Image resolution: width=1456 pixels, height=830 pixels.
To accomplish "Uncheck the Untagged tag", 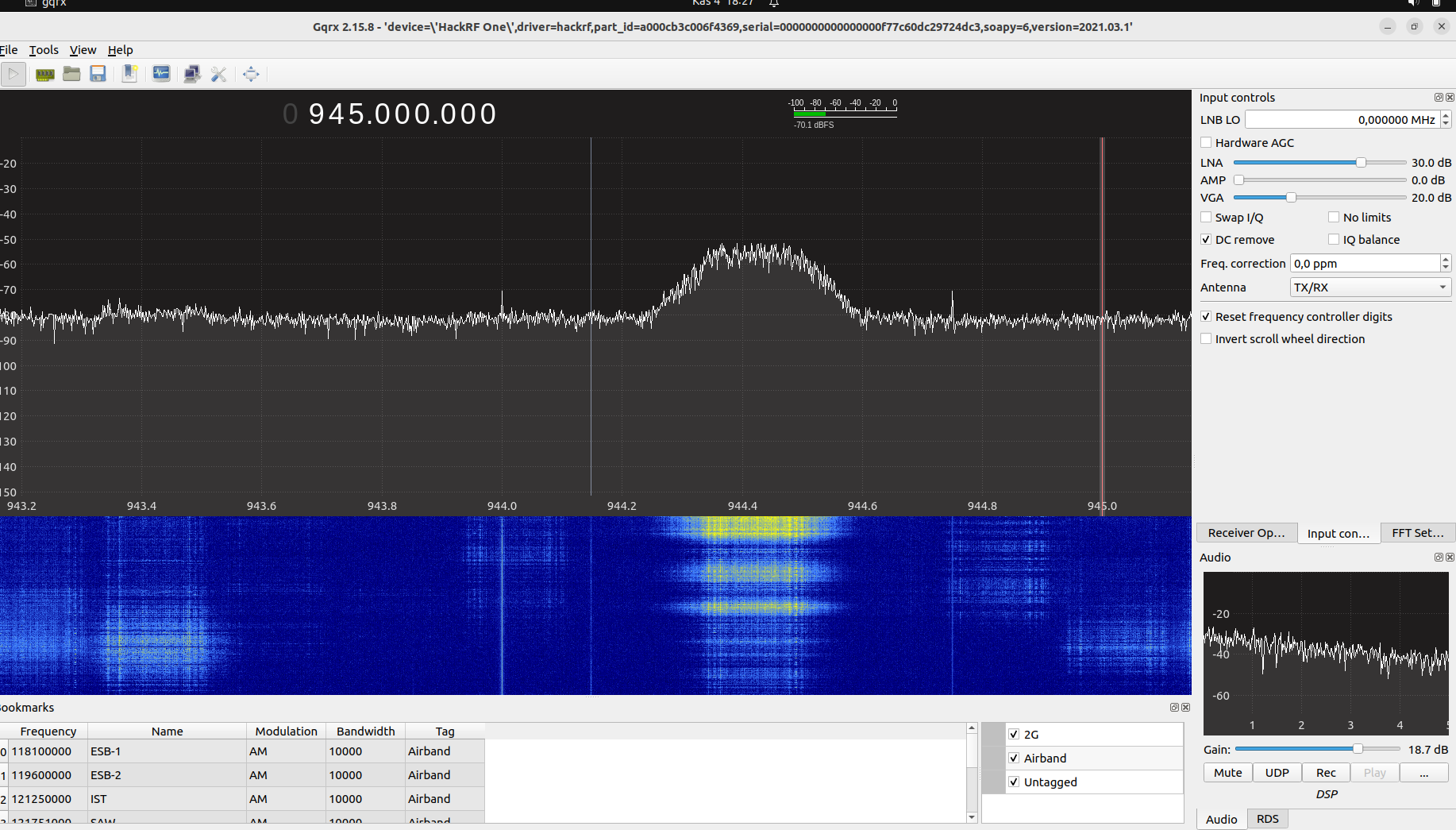I will click(1014, 782).
